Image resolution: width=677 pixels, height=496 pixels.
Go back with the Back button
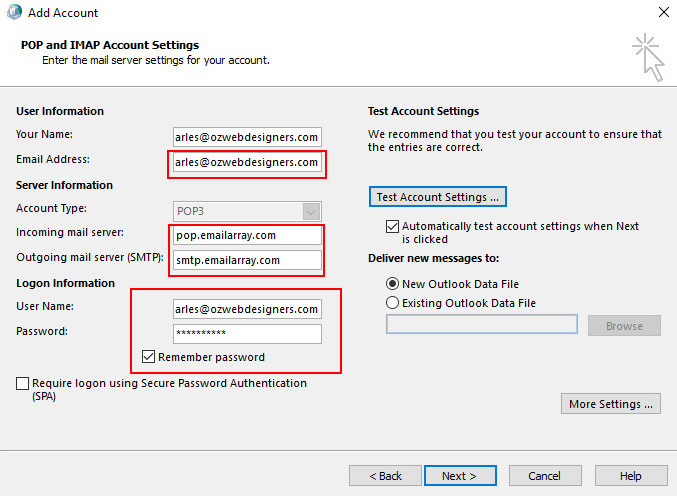[385, 476]
